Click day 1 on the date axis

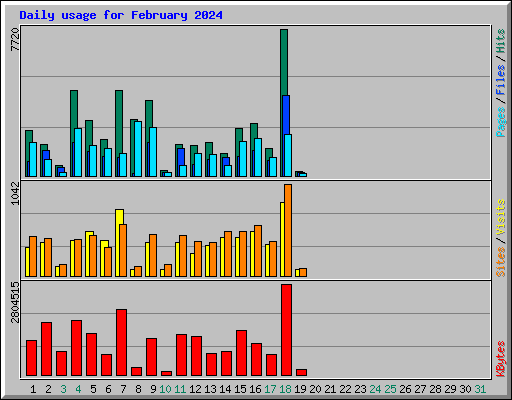pyautogui.click(x=33, y=389)
